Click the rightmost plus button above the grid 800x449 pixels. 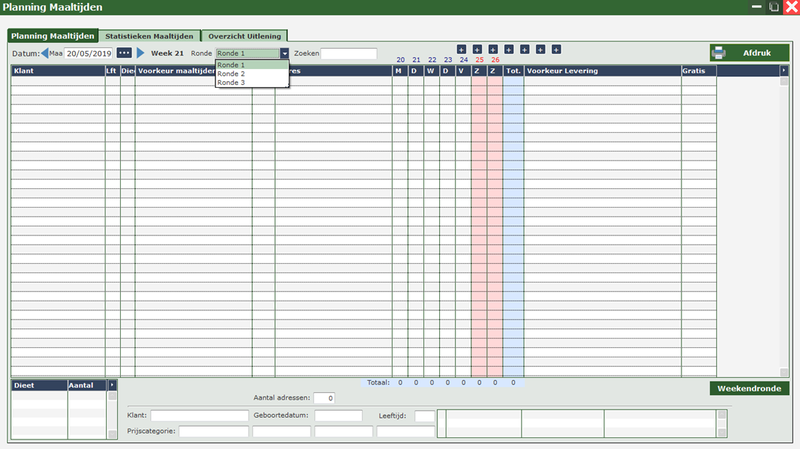[556, 49]
